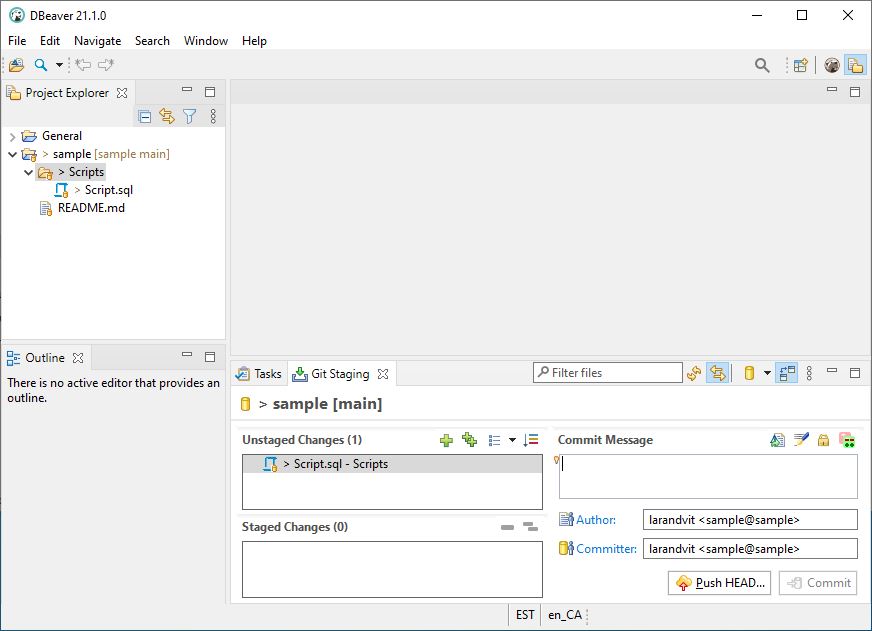Toggle sort by state in Unstaged Changes
Image resolution: width=872 pixels, height=631 pixels.
click(531, 440)
